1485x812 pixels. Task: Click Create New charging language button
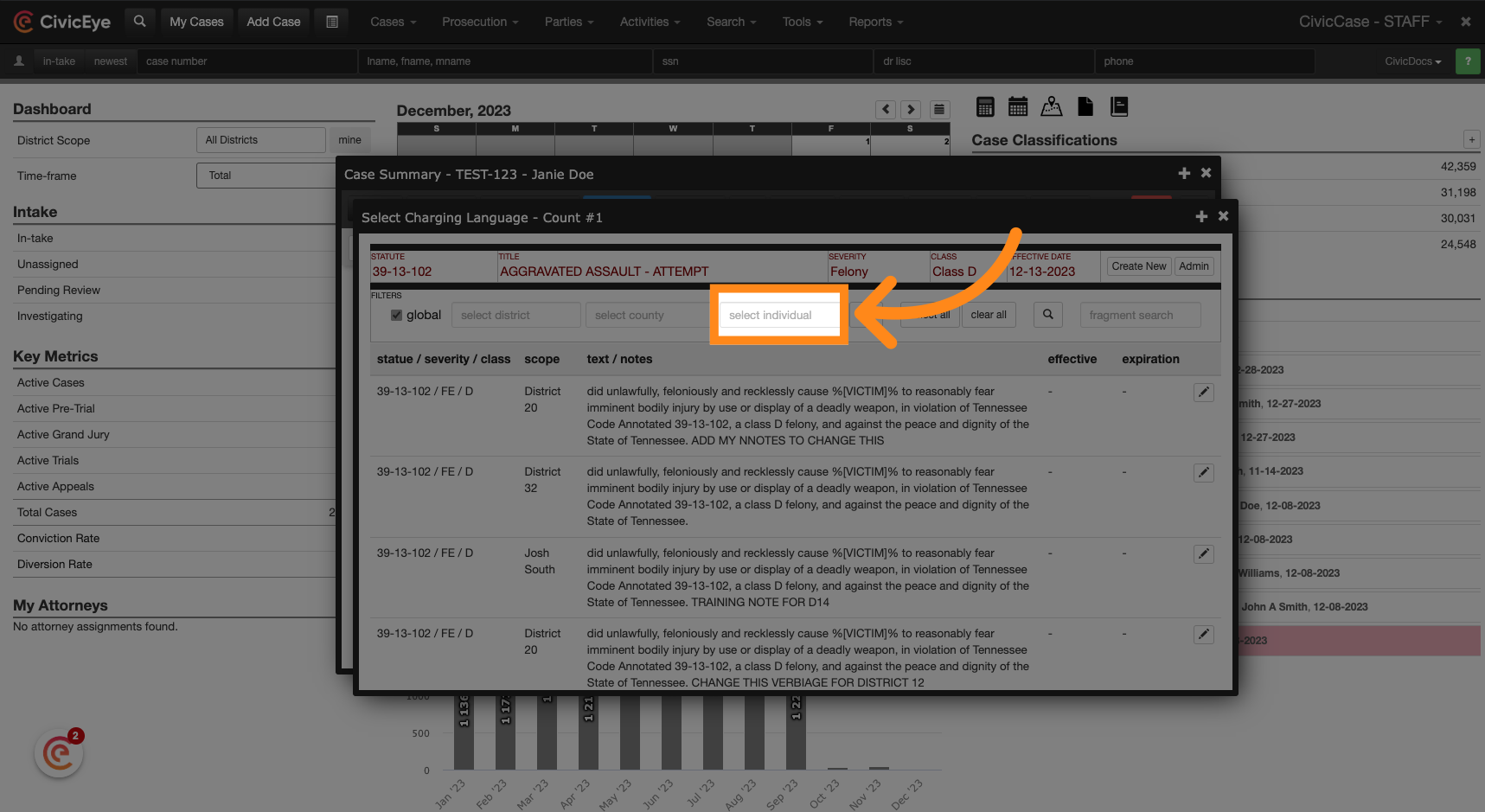[1138, 266]
